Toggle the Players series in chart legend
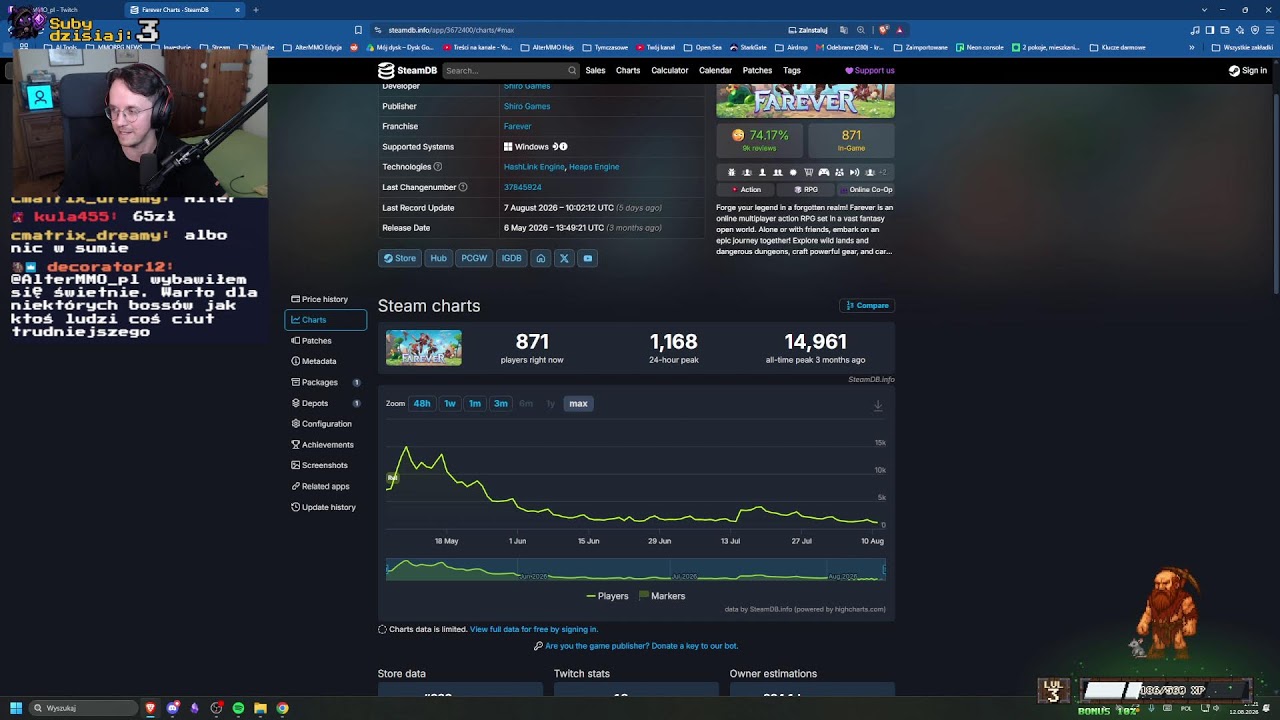Screen dimensions: 1280x720 pos(607,596)
